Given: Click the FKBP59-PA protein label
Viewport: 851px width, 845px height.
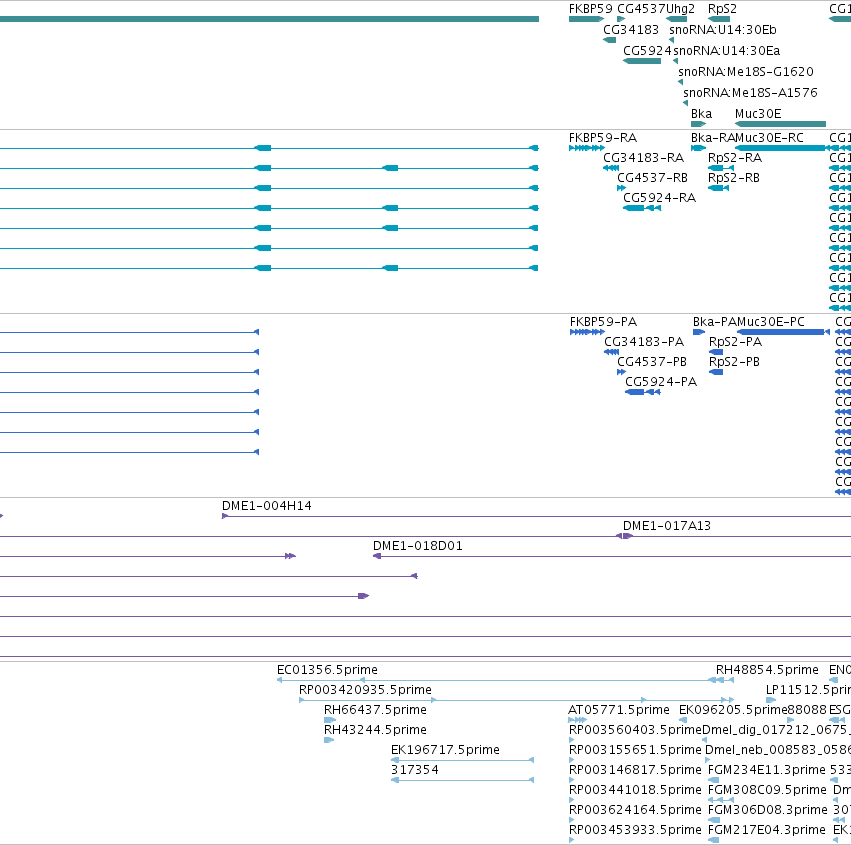Looking at the screenshot, I should 603,322.
